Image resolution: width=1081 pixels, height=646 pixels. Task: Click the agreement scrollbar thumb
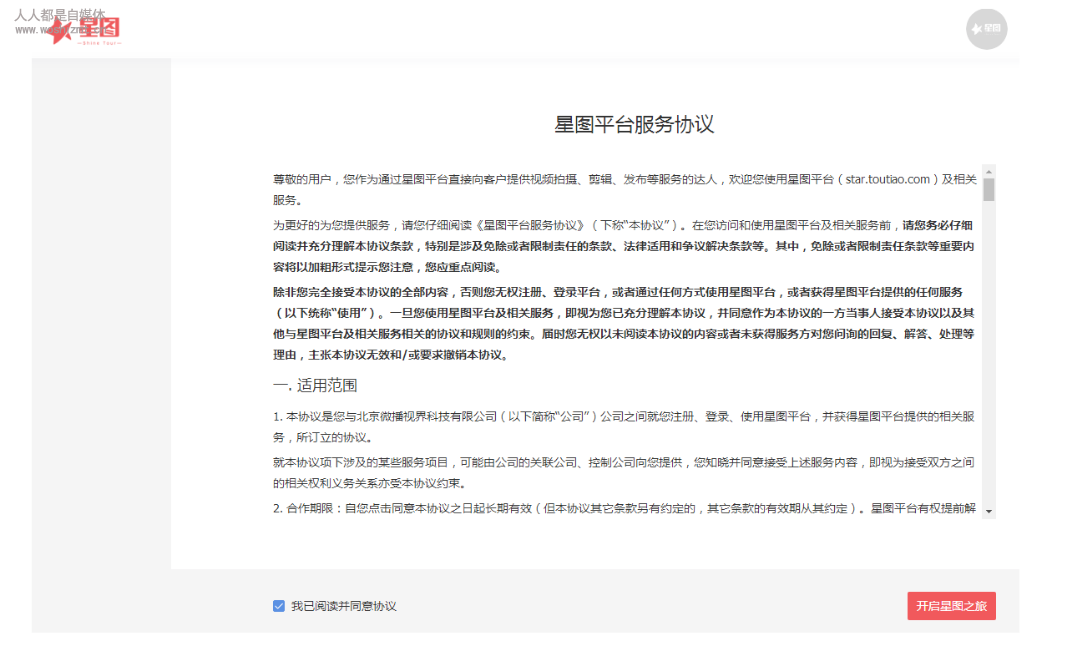pos(989,190)
